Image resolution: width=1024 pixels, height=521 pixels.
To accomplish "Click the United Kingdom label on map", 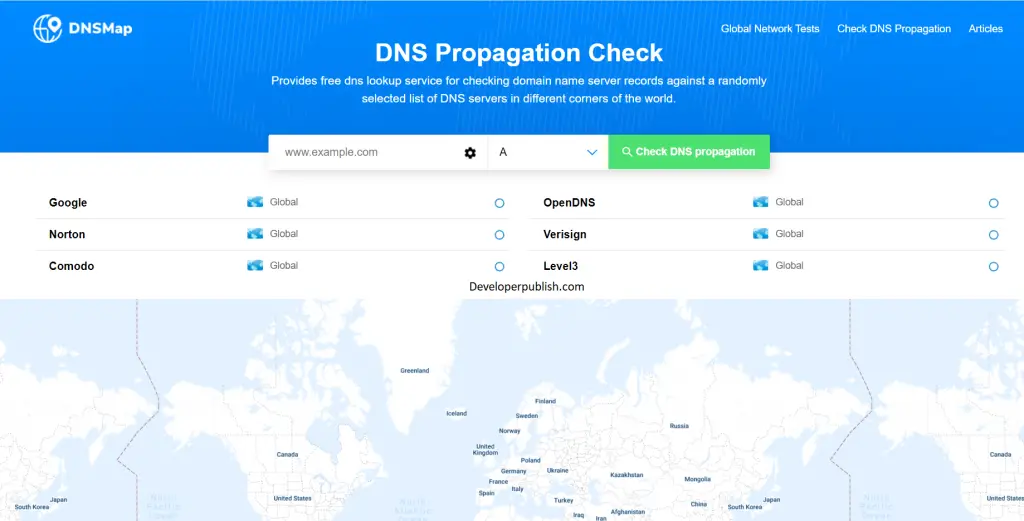I will pyautogui.click(x=485, y=450).
